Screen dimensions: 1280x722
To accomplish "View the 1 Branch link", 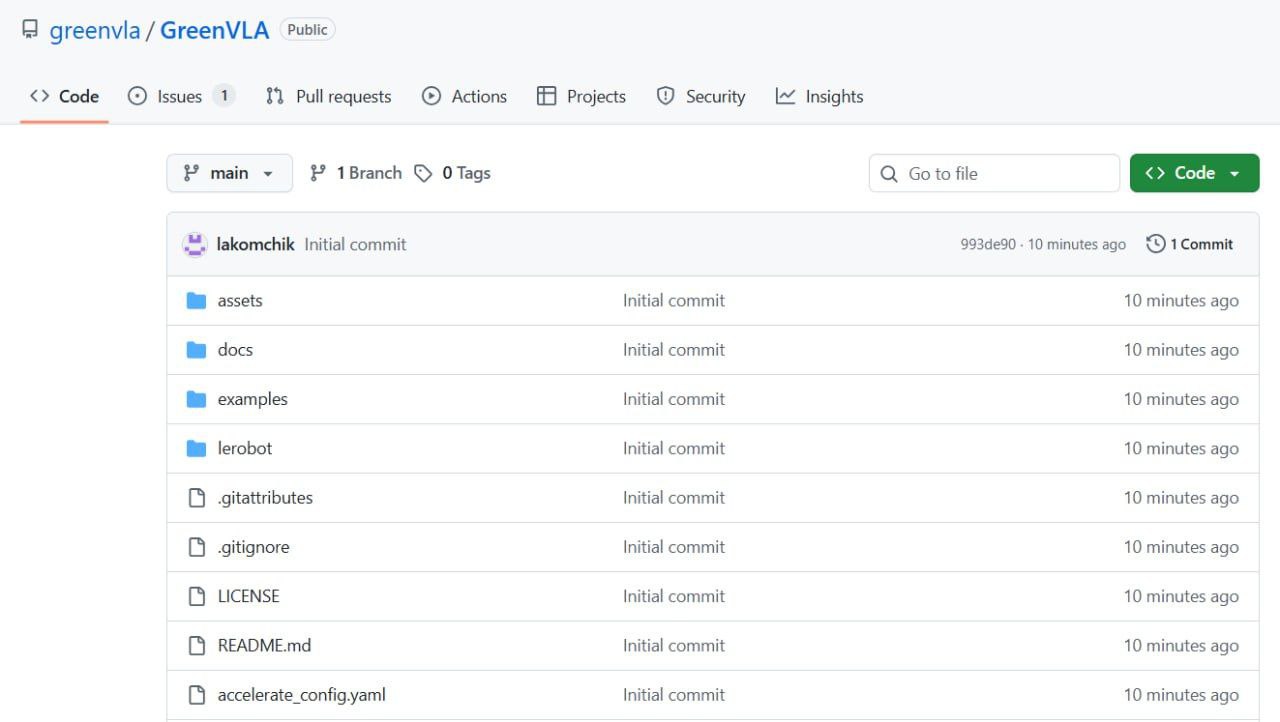I will (356, 173).
